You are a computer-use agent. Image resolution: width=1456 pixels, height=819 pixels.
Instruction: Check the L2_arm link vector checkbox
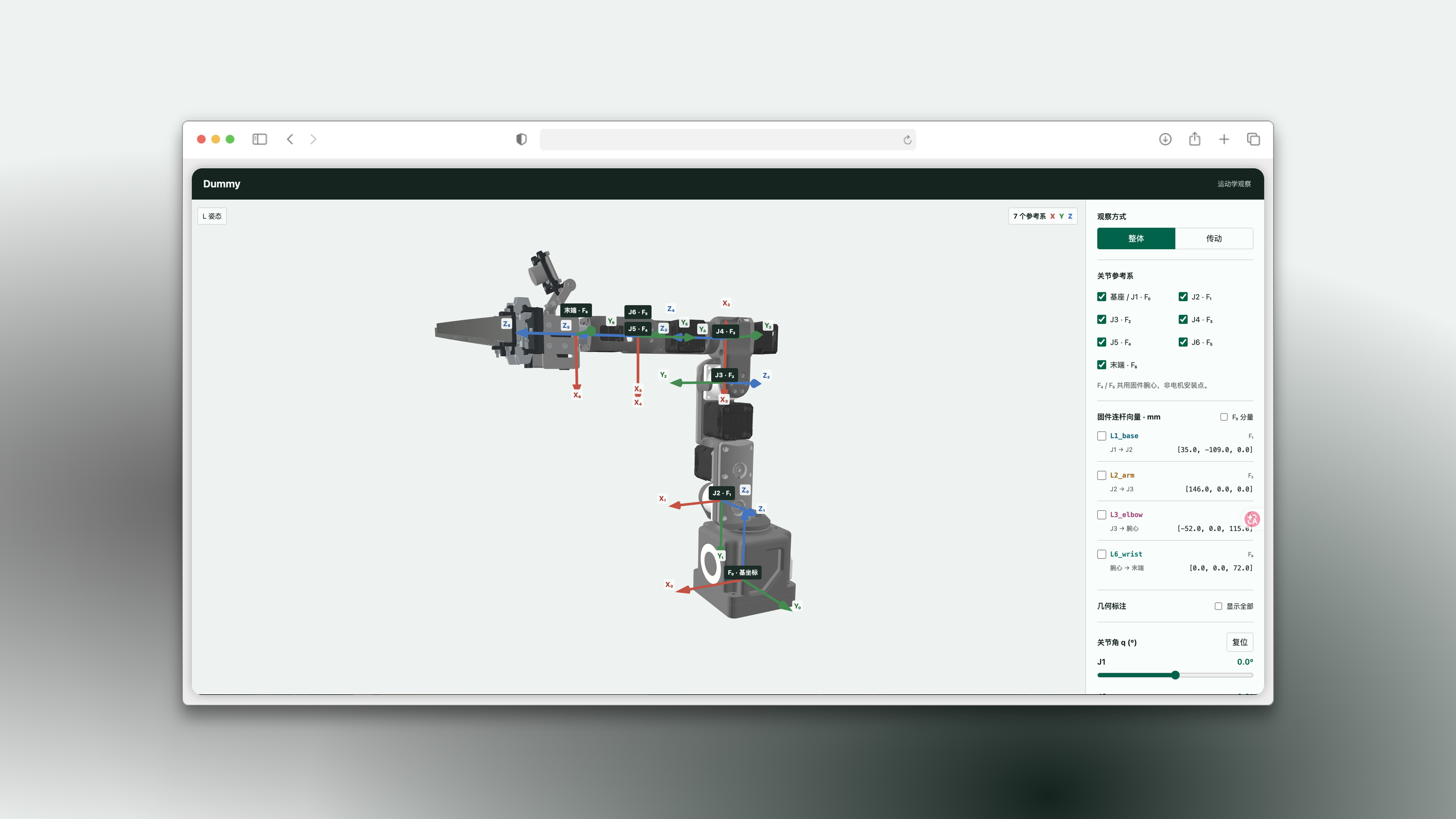tap(1101, 475)
